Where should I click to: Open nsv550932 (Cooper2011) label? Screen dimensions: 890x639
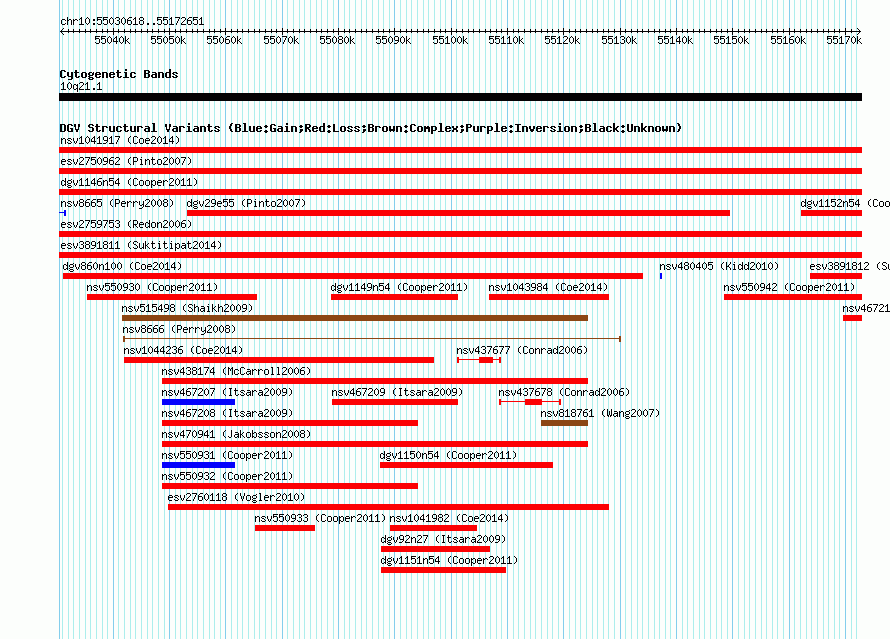[227, 476]
